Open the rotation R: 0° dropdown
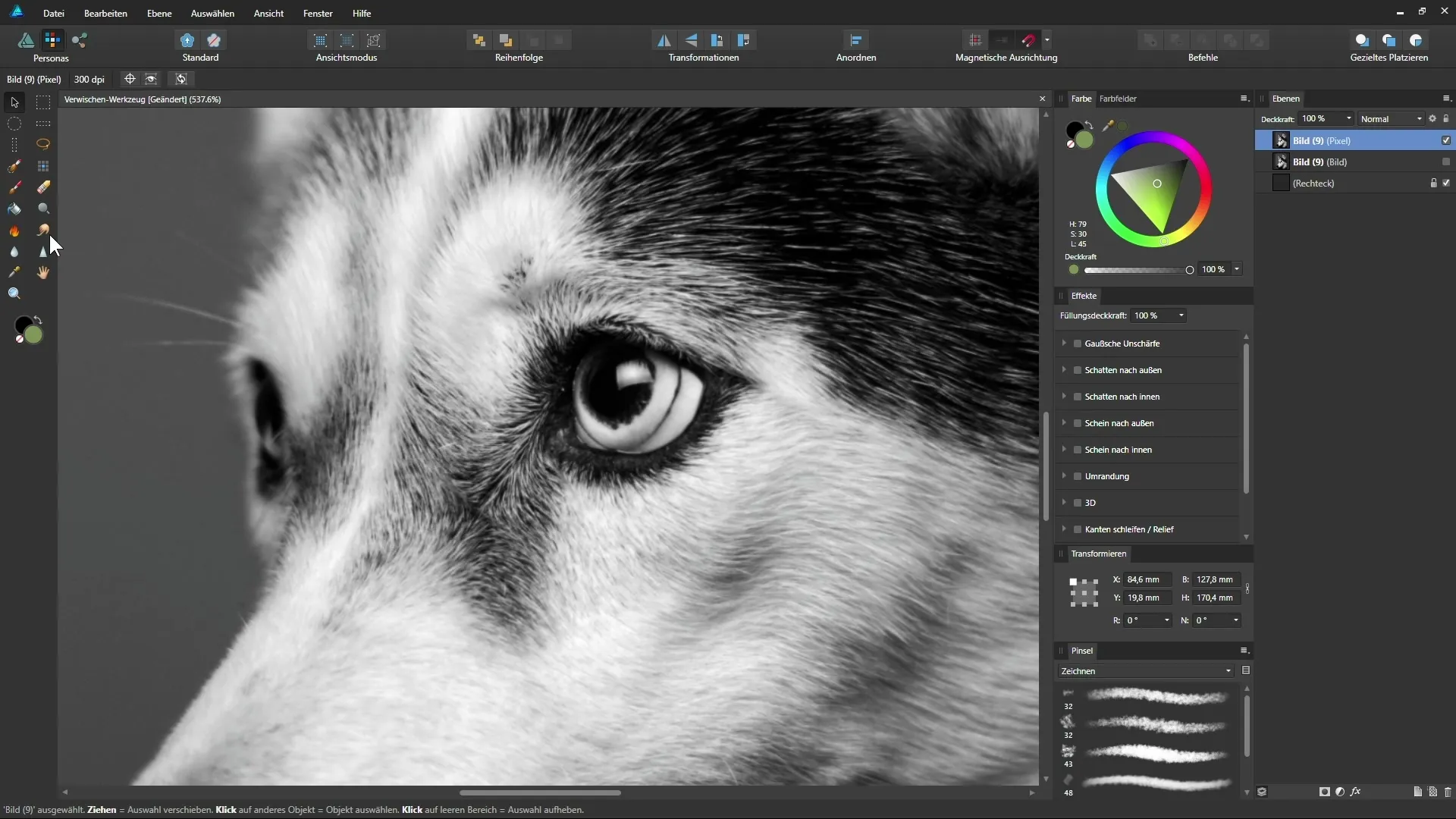Viewport: 1456px width, 819px height. point(1166,621)
